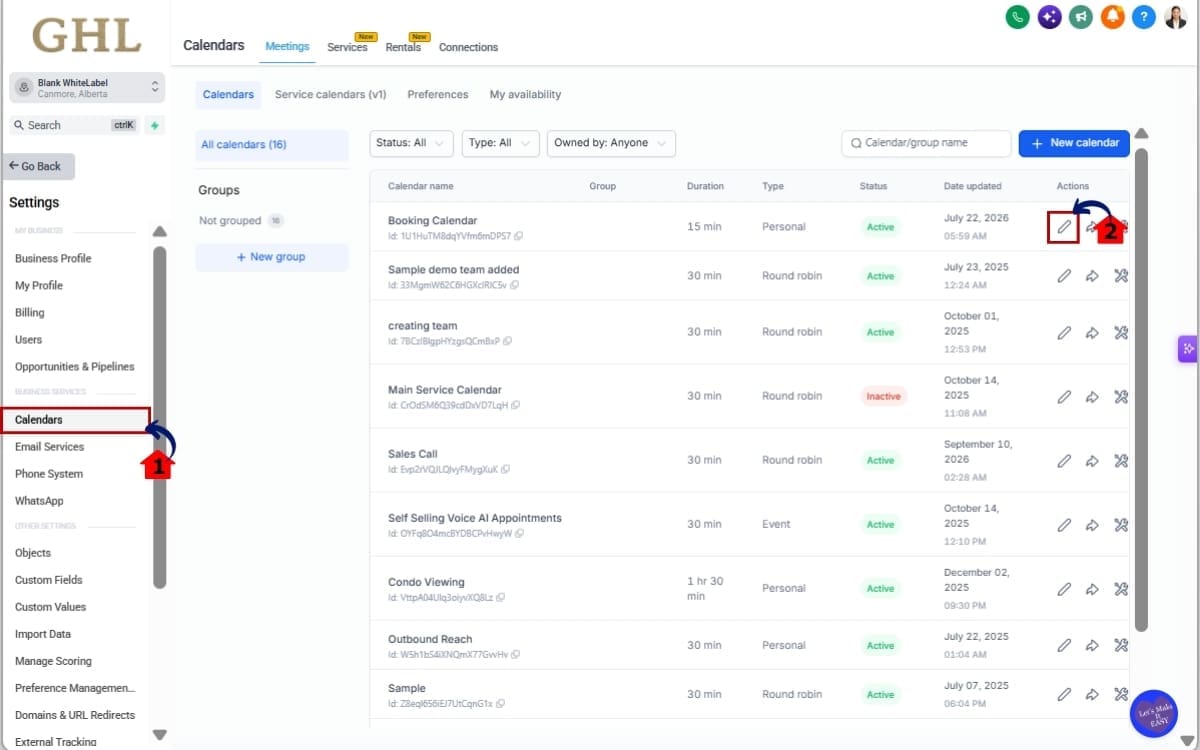Edit the Main Service Calendar

(x=1064, y=397)
